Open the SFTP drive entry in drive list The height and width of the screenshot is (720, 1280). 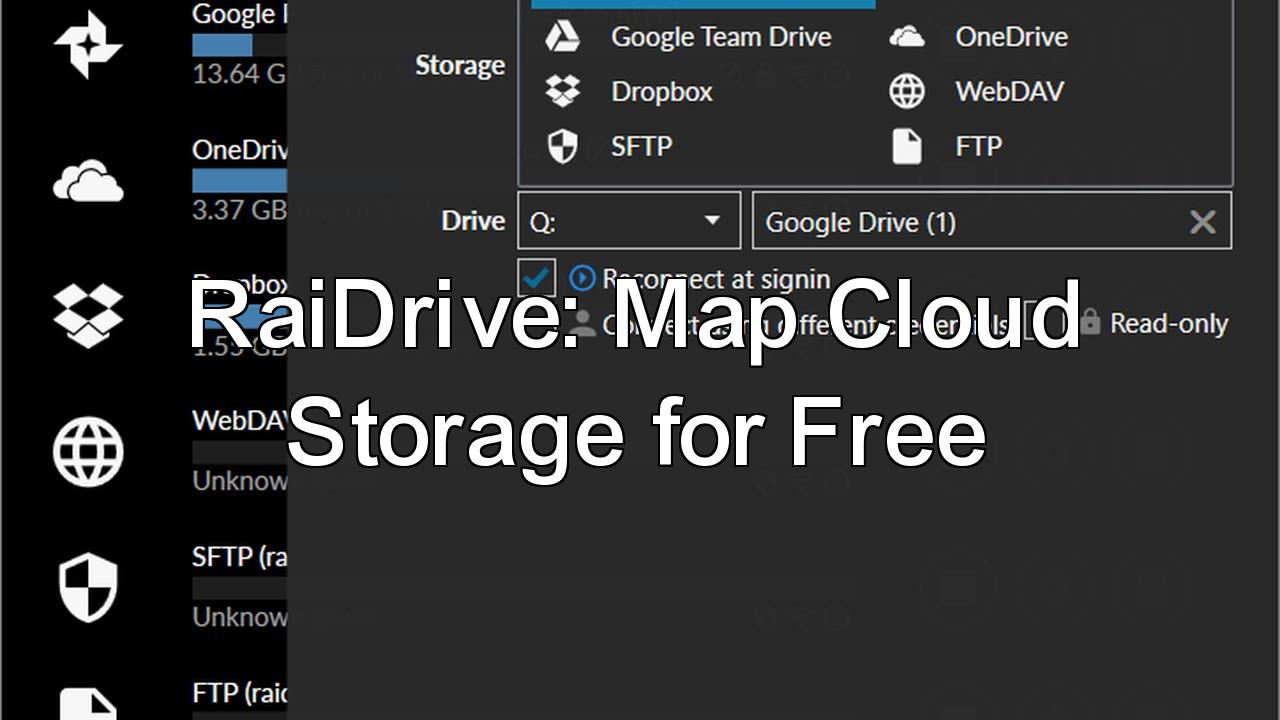pos(239,557)
